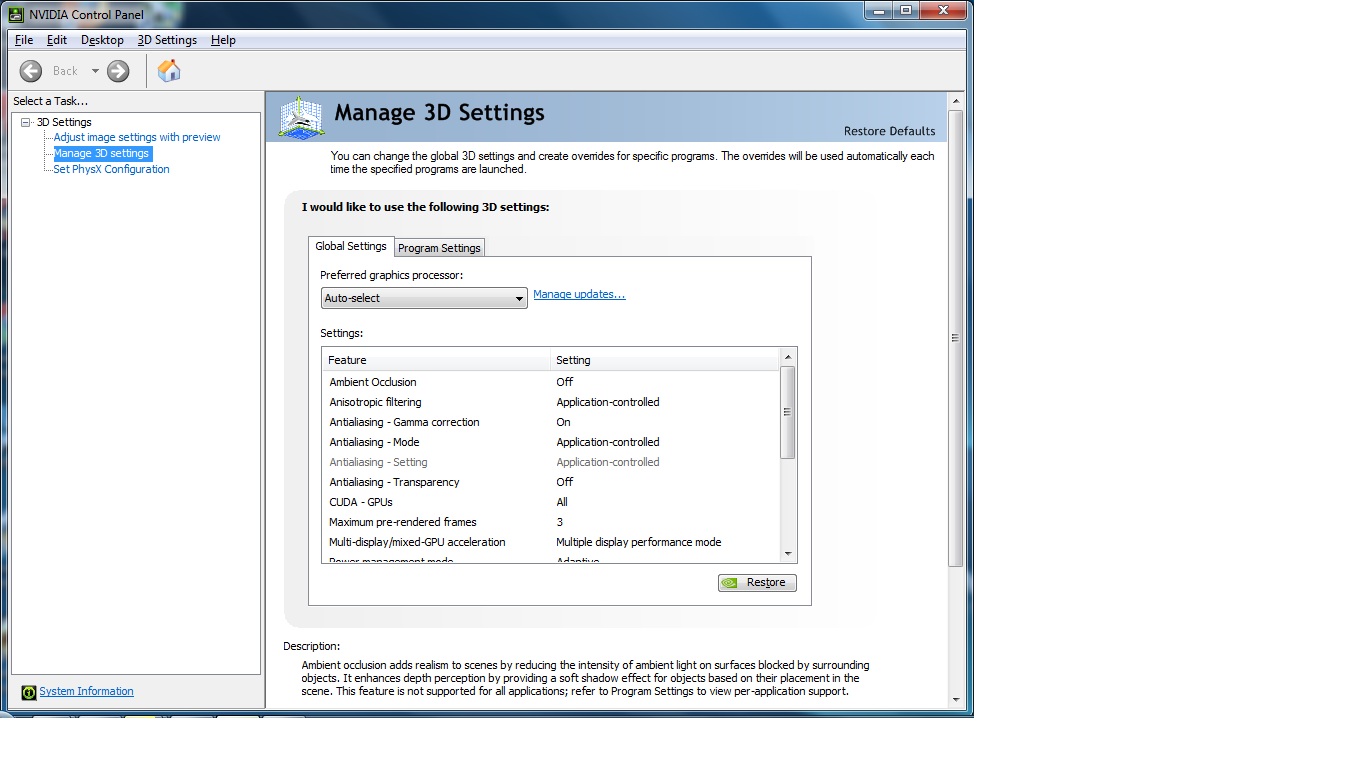Click main page scroll down arrow

tap(956, 700)
